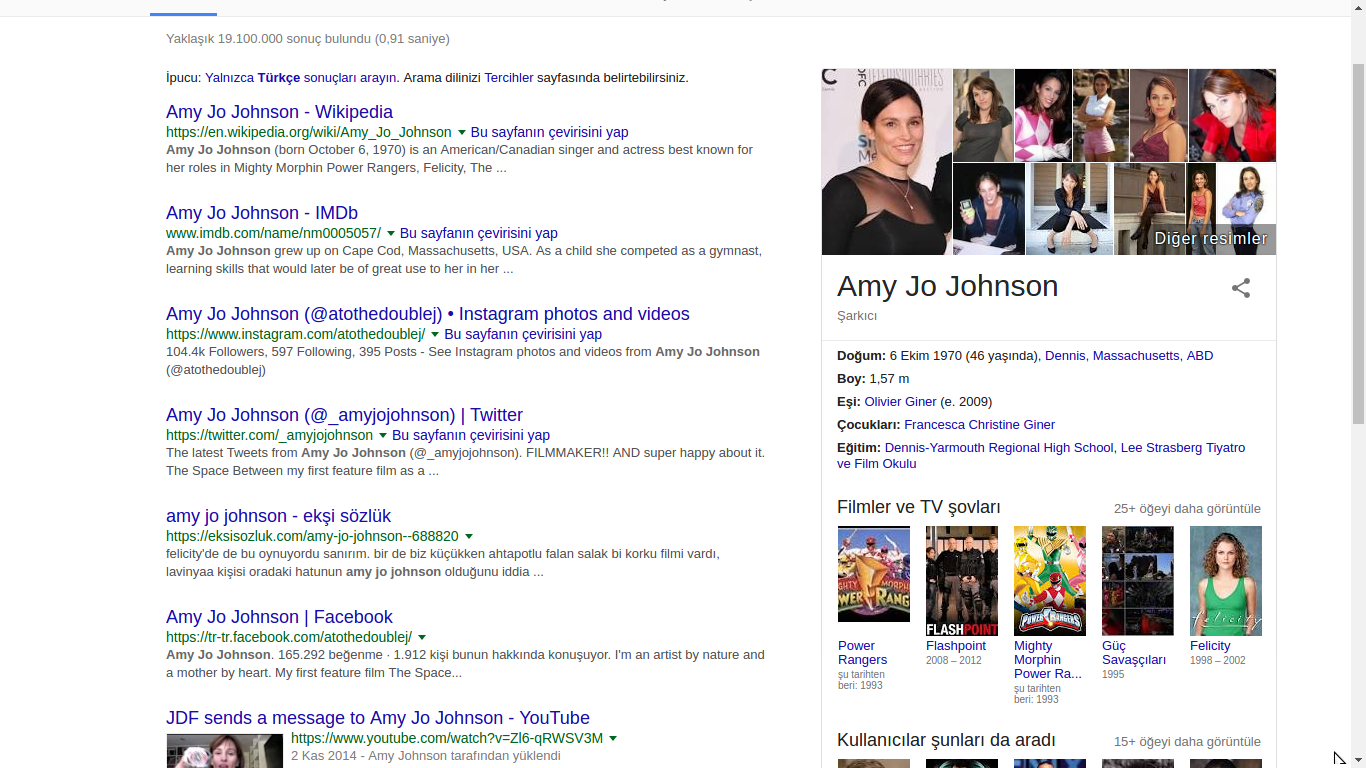Click Yalnızca Türkçe sonuçları arayın
The image size is (1366, 768).
tap(301, 78)
